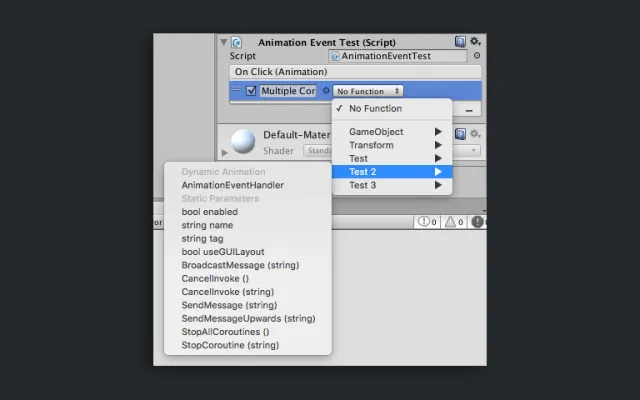The width and height of the screenshot is (640, 400).
Task: Open help for Animation Event Test script
Action: click(x=460, y=42)
